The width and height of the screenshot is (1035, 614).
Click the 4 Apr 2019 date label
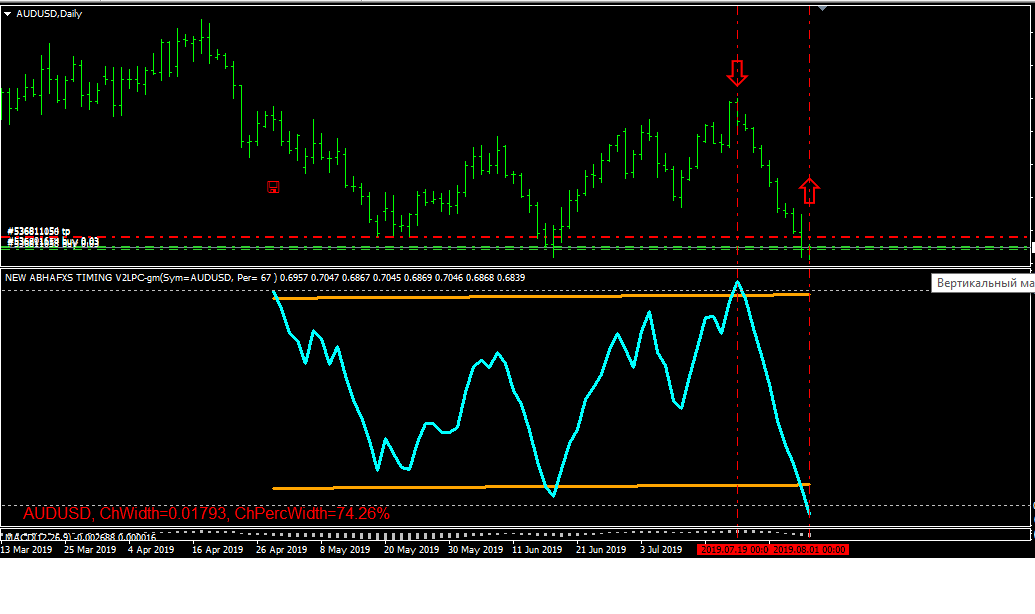tap(151, 549)
